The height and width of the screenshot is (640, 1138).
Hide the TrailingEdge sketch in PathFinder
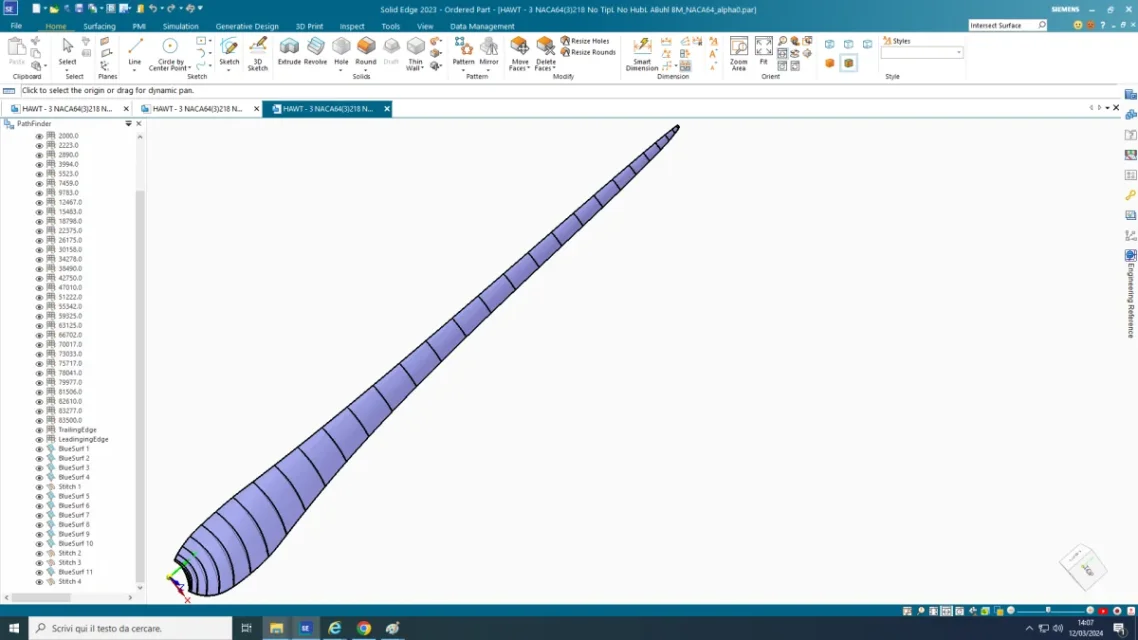pyautogui.click(x=38, y=429)
